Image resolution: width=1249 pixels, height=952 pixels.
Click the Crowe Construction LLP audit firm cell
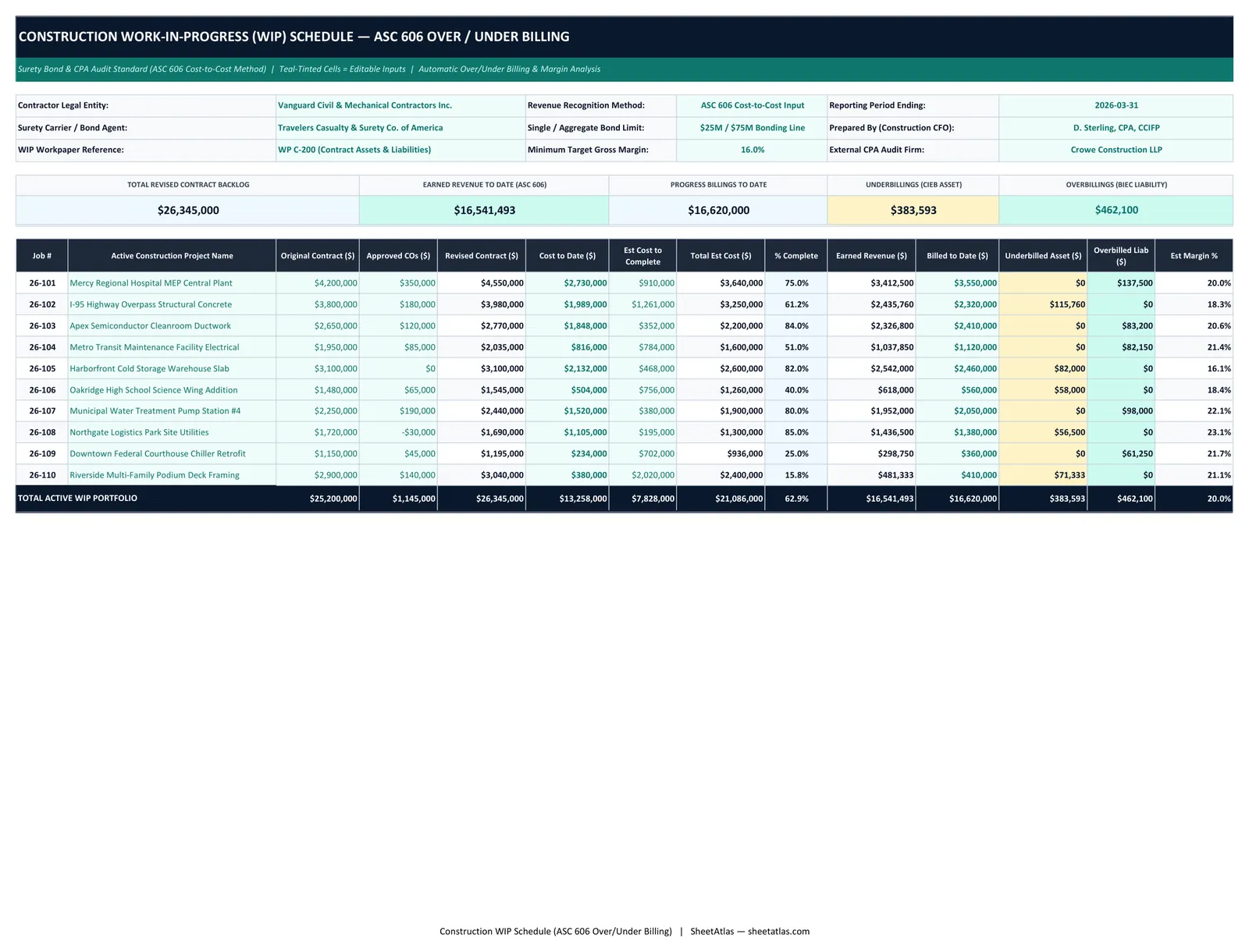[1116, 150]
